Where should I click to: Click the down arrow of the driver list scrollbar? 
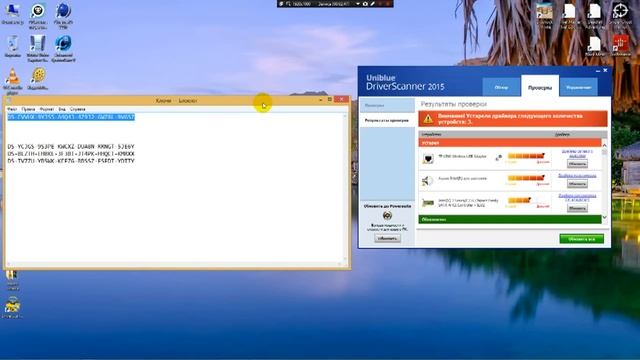point(604,217)
